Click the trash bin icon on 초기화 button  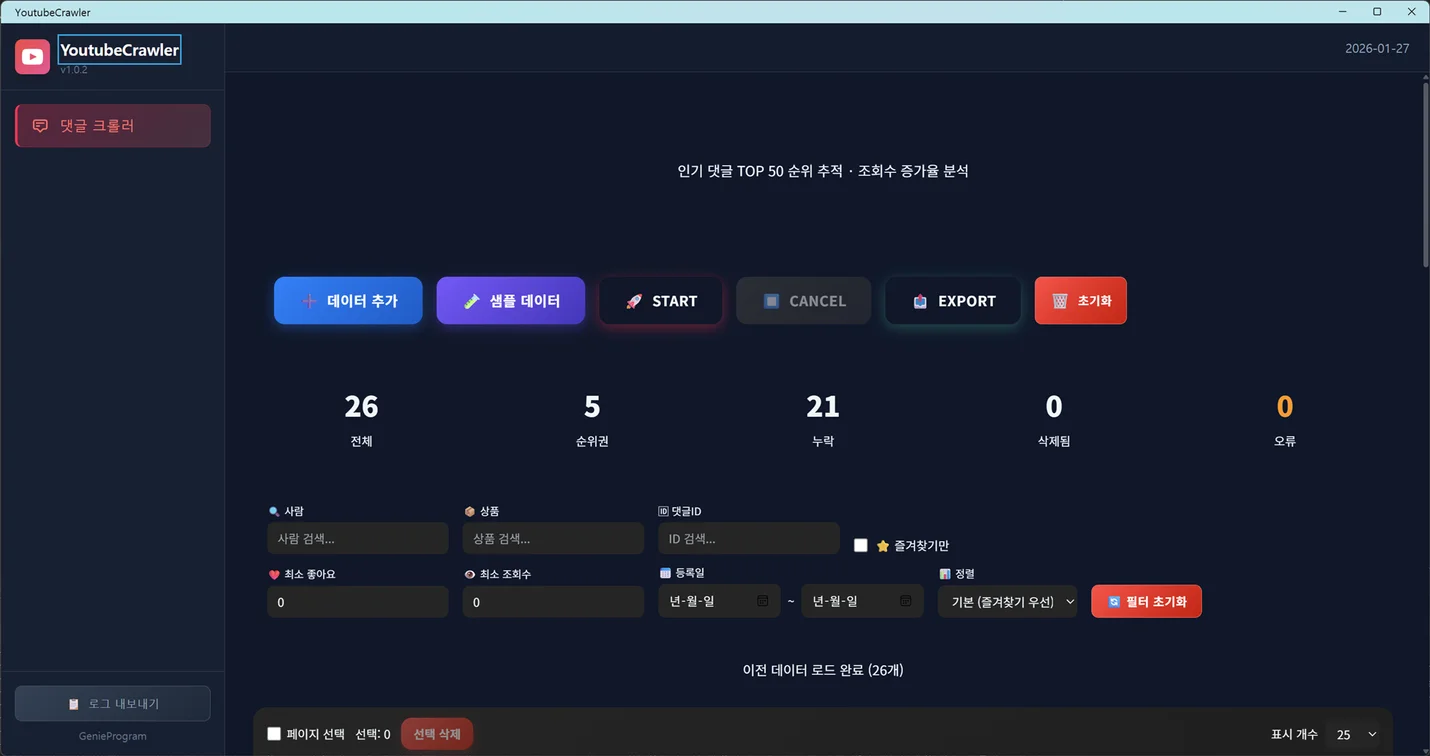[x=1060, y=301]
